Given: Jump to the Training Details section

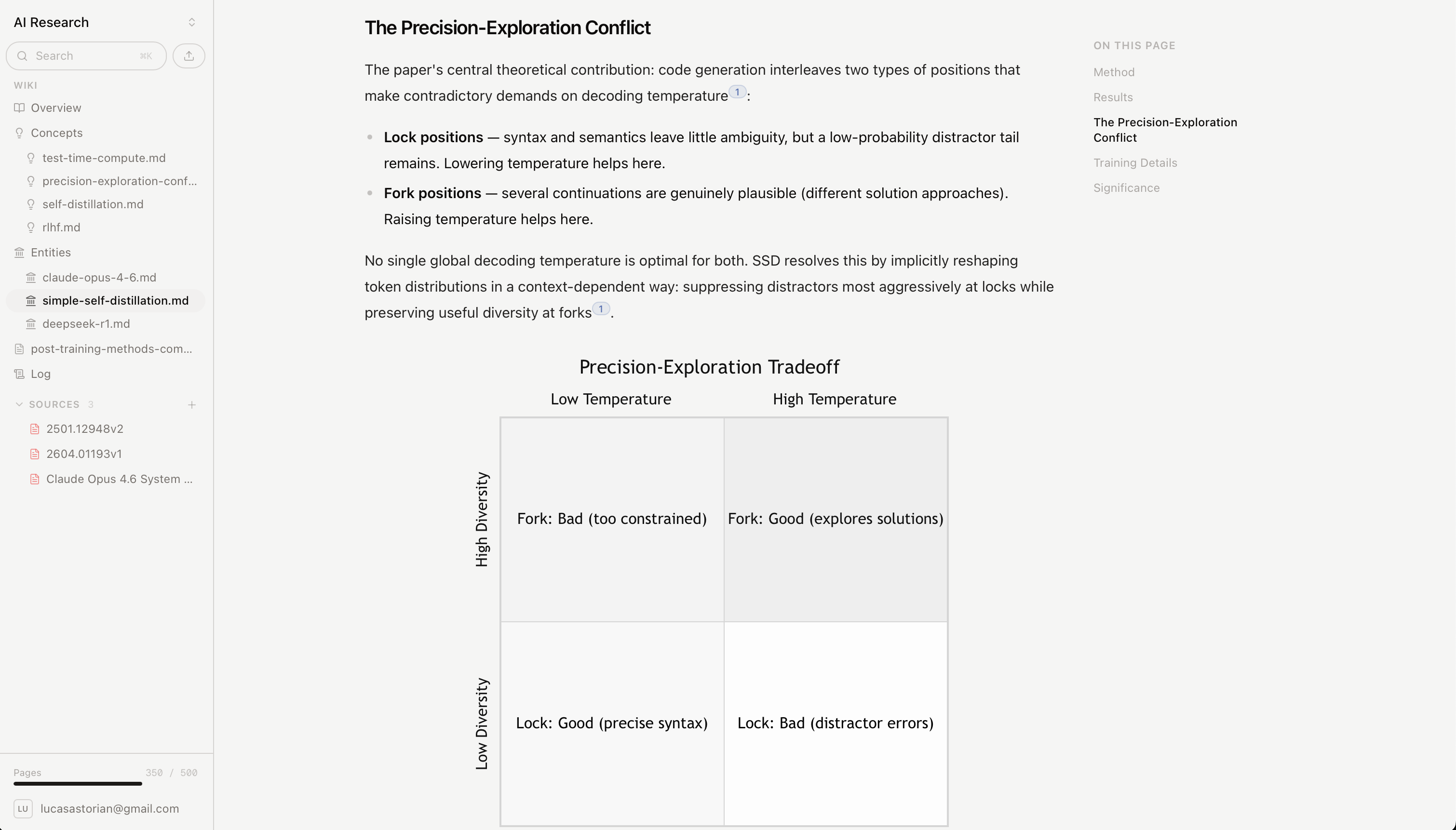Looking at the screenshot, I should coord(1134,162).
